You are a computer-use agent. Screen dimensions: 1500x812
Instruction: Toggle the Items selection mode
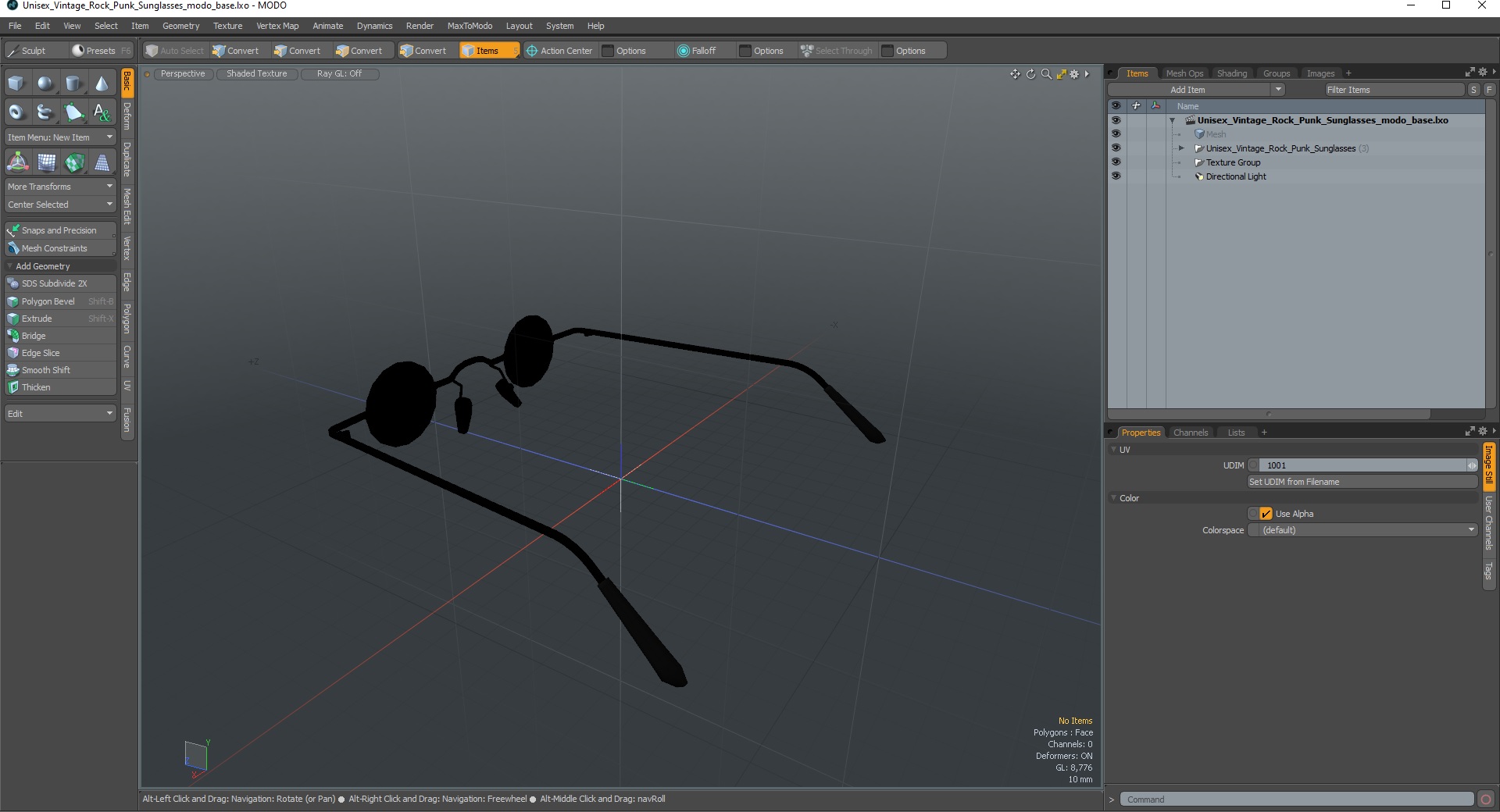pos(489,51)
